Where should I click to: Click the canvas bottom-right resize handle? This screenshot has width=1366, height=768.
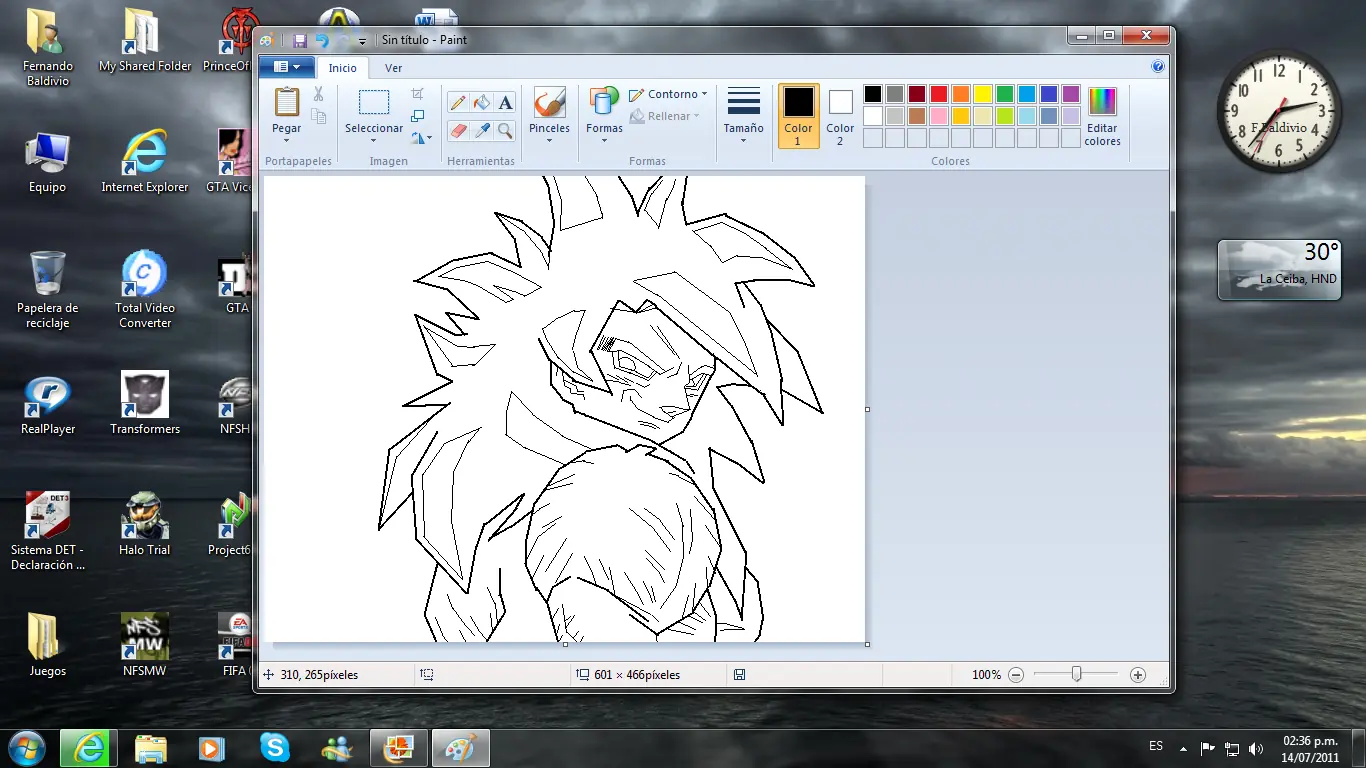[x=867, y=644]
